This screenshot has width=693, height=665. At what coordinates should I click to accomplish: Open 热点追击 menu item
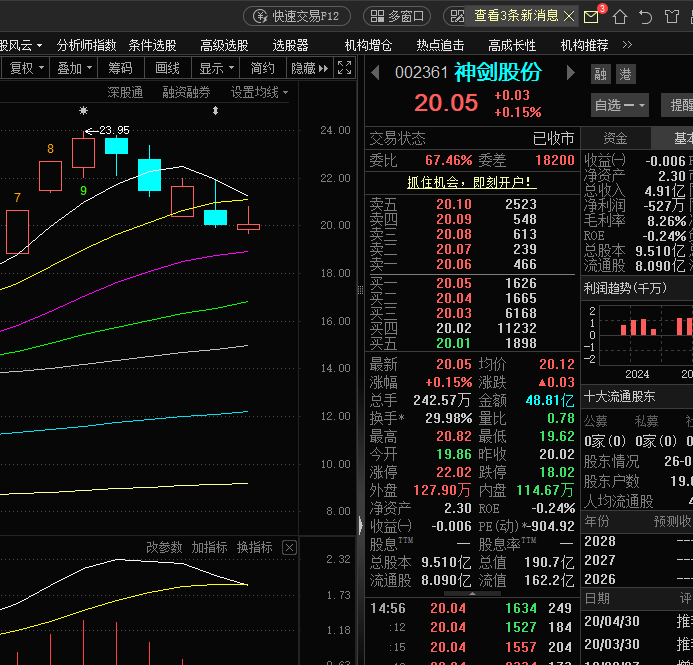(x=441, y=45)
